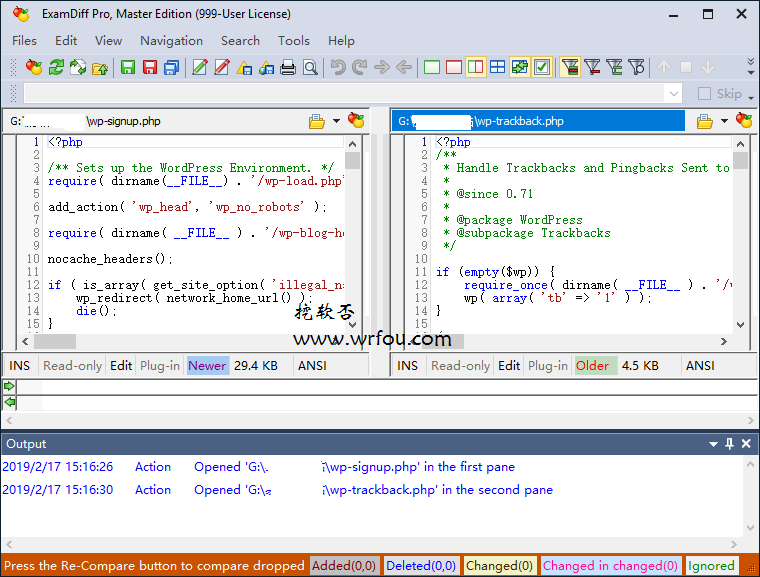This screenshot has height=577, width=760.
Task: Toggle Edit mode in left pane status
Action: 121,366
